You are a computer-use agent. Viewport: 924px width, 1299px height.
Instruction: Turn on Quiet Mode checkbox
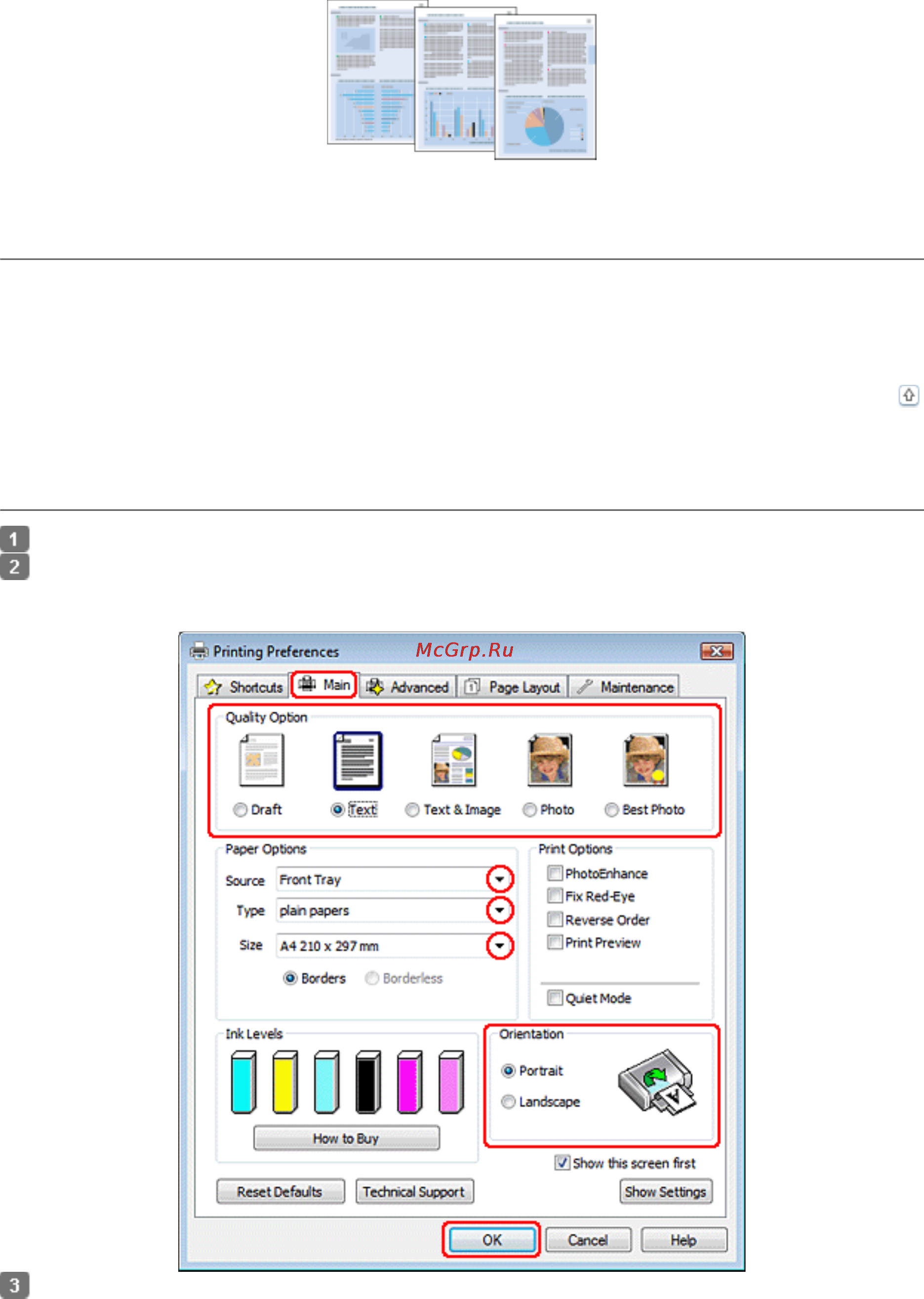coord(554,997)
